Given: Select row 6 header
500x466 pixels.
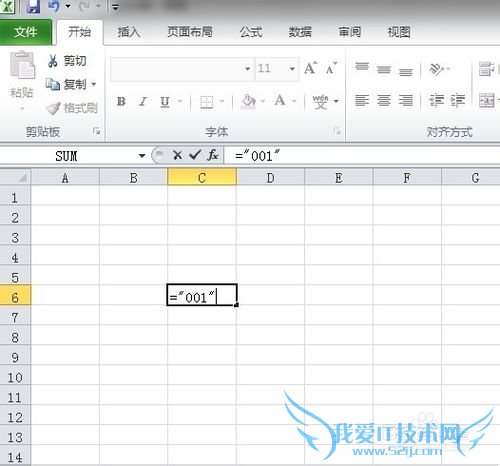Looking at the screenshot, I should coord(15,295).
